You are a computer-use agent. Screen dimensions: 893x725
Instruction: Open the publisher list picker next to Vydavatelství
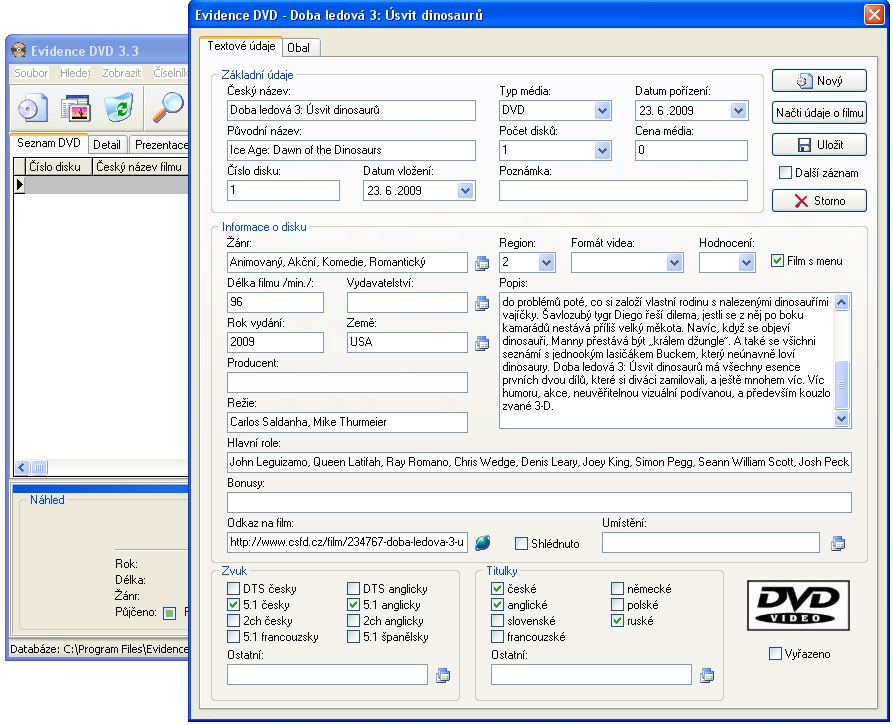[x=482, y=303]
